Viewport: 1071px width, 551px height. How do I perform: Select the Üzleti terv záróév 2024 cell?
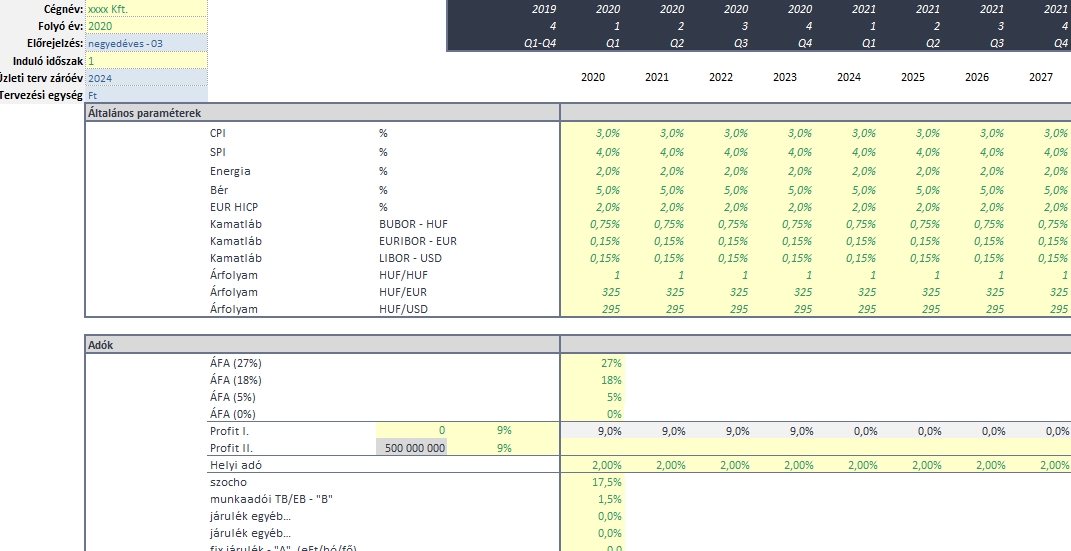pos(146,78)
